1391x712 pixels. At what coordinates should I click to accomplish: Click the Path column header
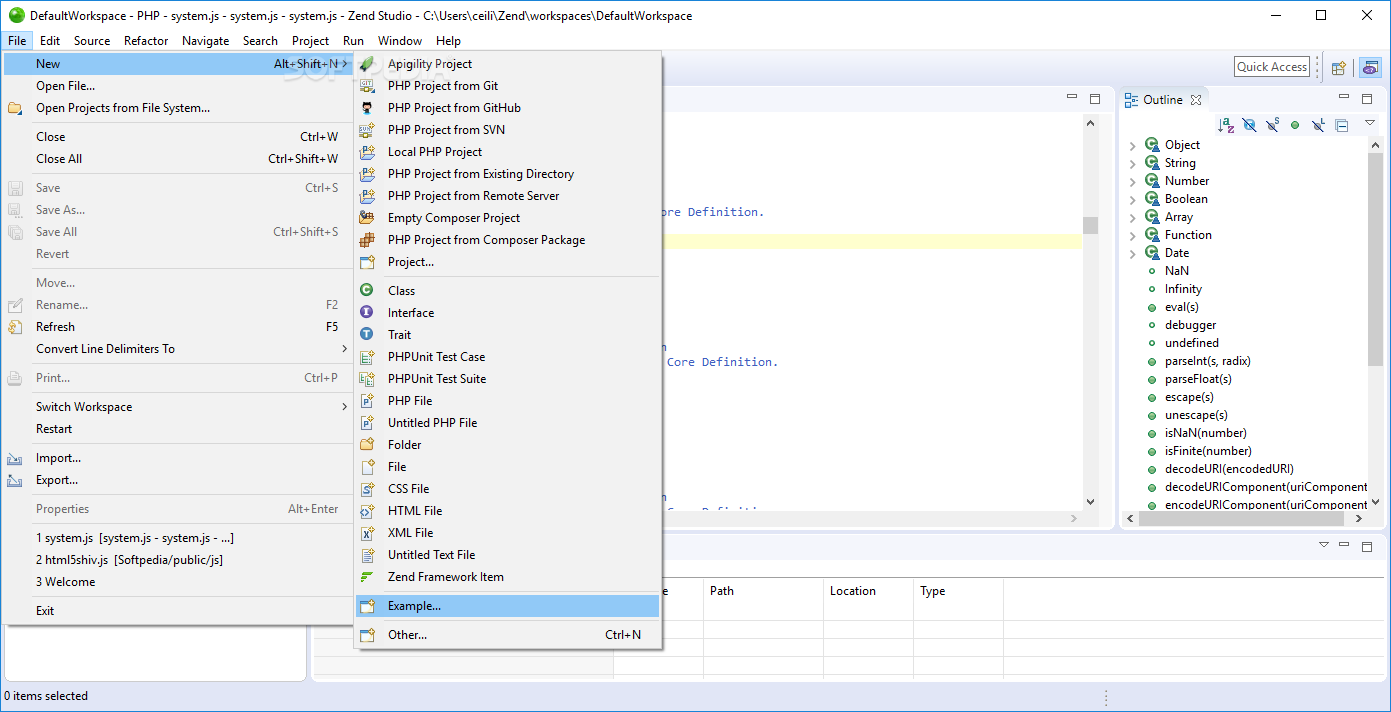coord(763,591)
